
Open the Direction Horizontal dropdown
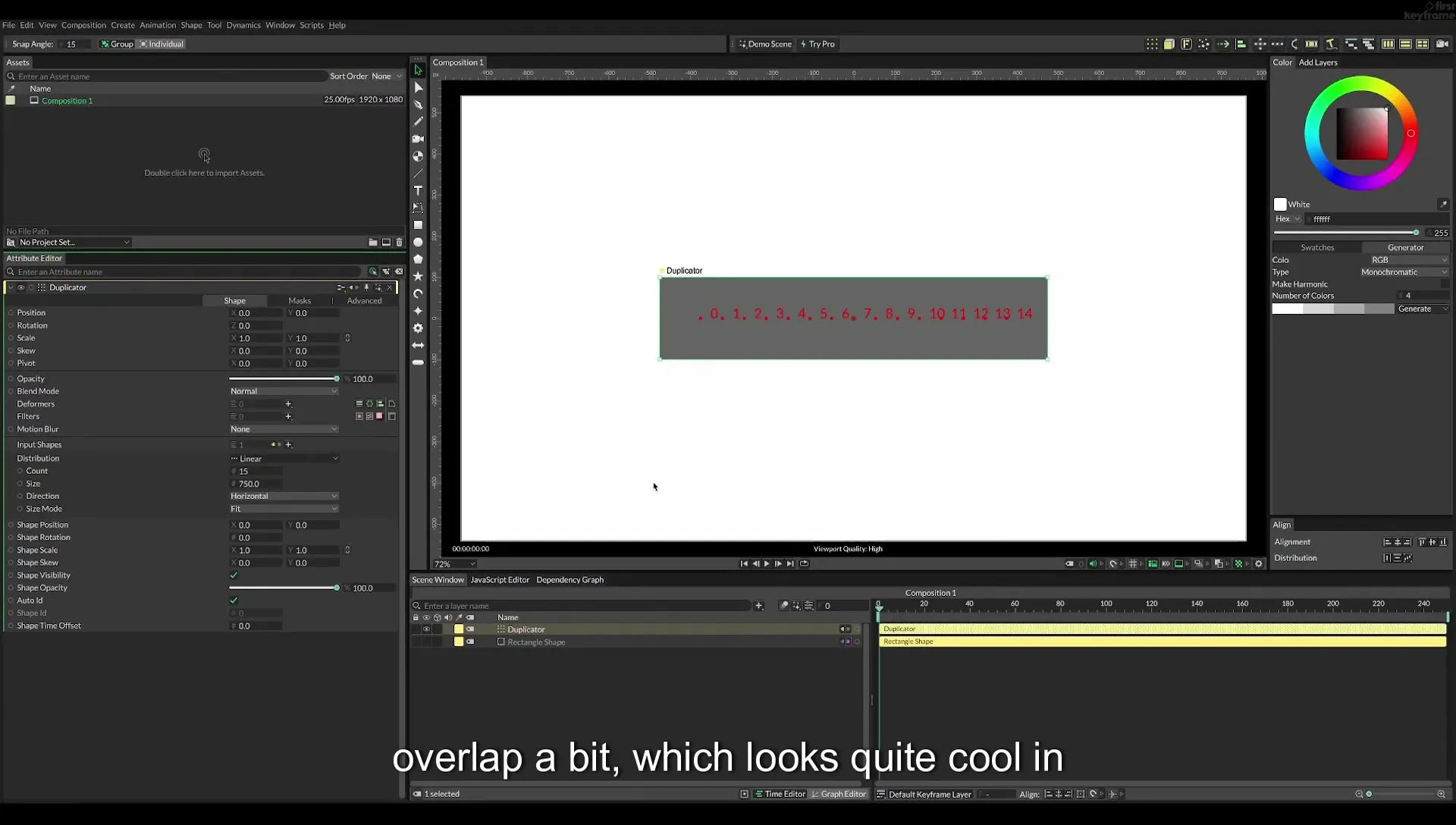(284, 496)
